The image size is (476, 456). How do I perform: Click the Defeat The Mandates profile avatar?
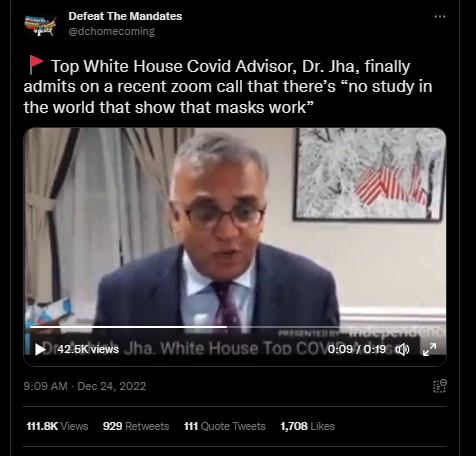click(x=40, y=24)
